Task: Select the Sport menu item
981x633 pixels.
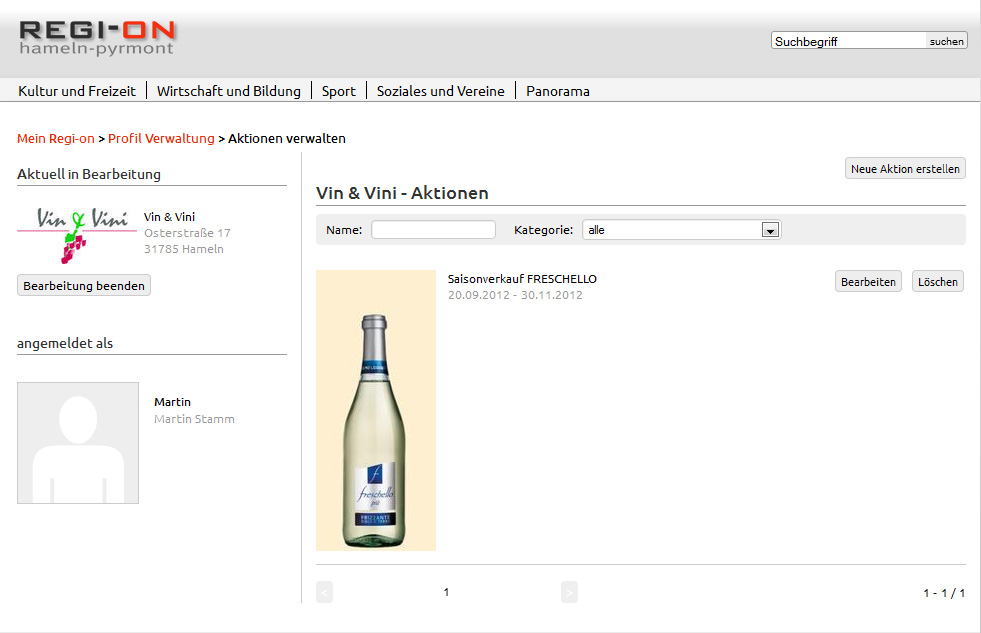Action: 339,91
